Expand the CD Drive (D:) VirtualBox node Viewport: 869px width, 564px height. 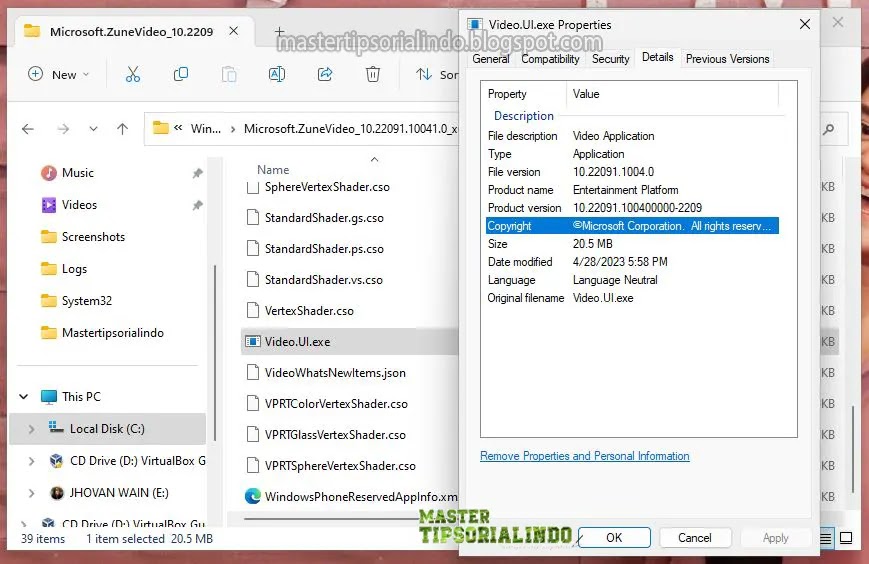[x=32, y=461]
